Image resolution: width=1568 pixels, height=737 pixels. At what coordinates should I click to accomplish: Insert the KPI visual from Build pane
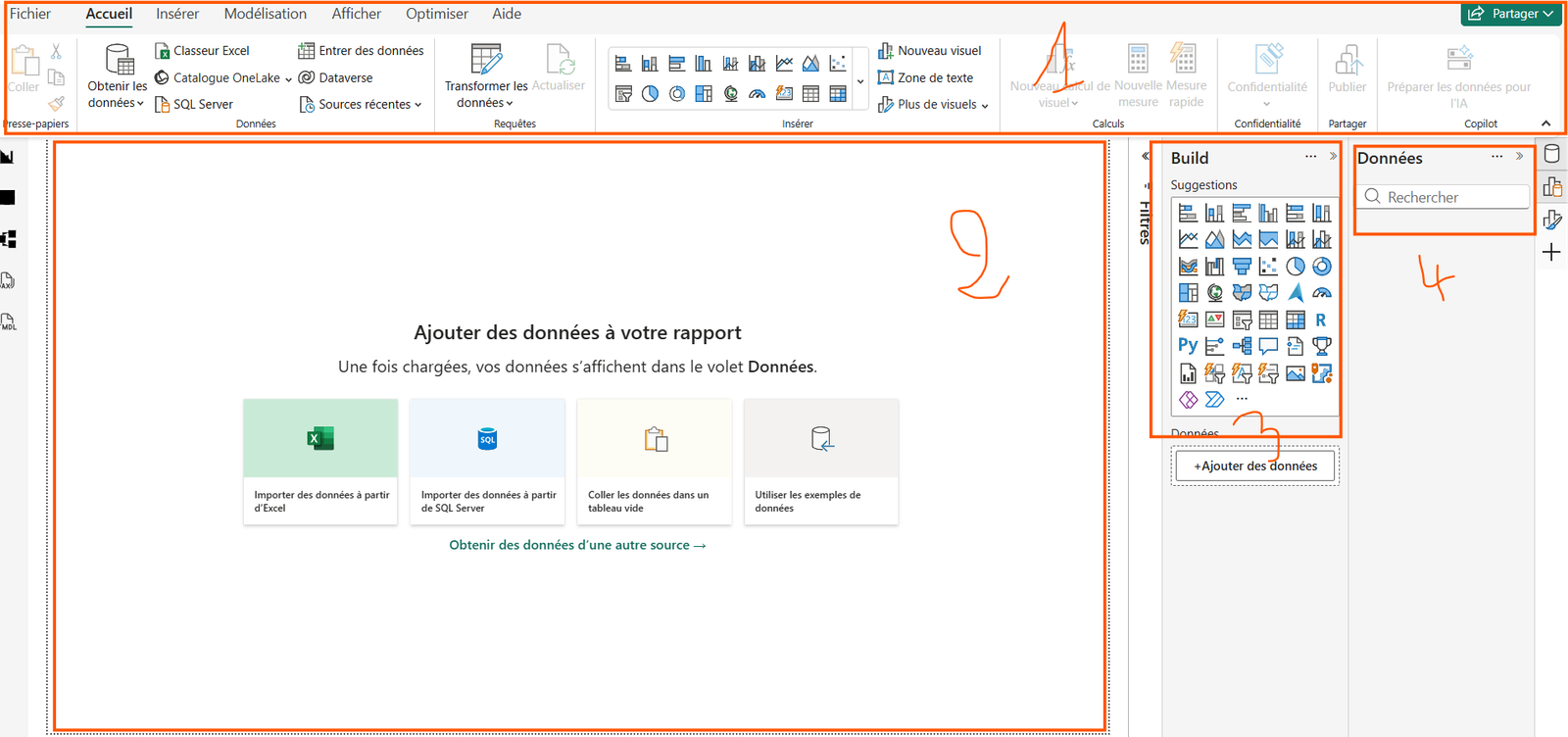[x=1215, y=319]
